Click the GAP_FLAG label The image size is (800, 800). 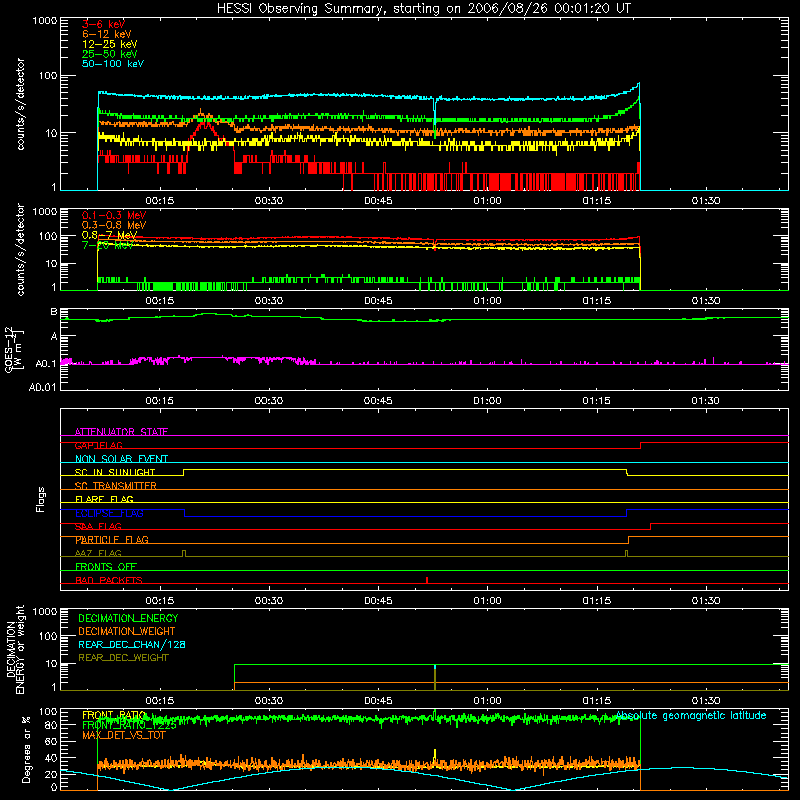click(98, 445)
